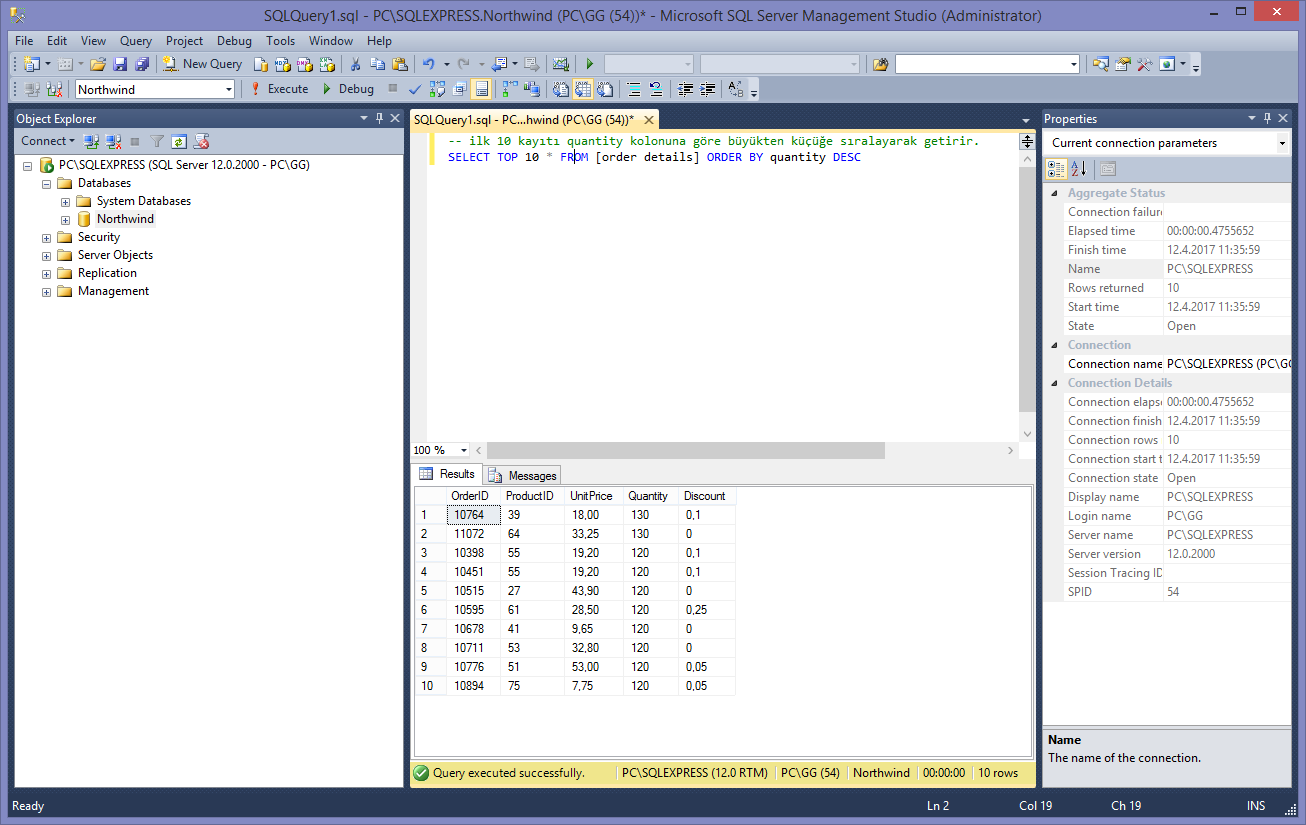
Task: Open the Tools menu
Action: click(280, 41)
